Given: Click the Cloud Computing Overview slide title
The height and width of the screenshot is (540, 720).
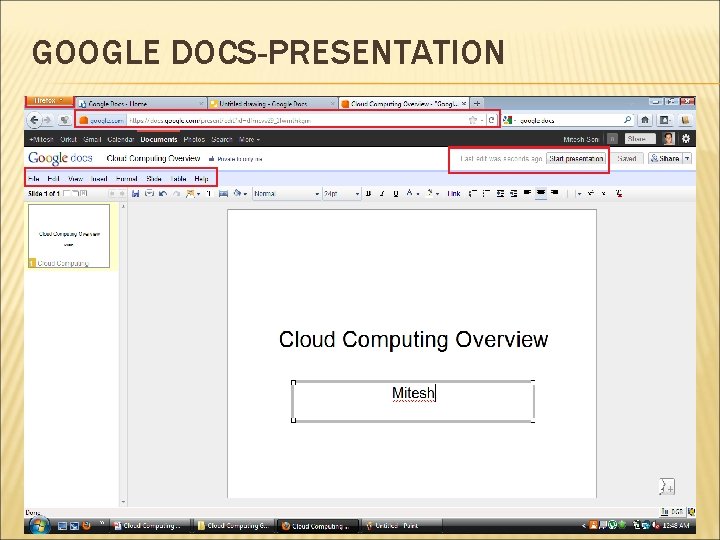Looking at the screenshot, I should pyautogui.click(x=413, y=340).
